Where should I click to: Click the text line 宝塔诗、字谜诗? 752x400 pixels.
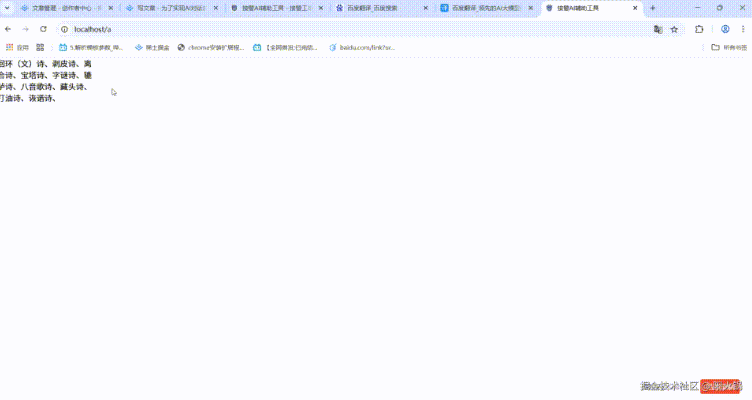click(x=48, y=75)
